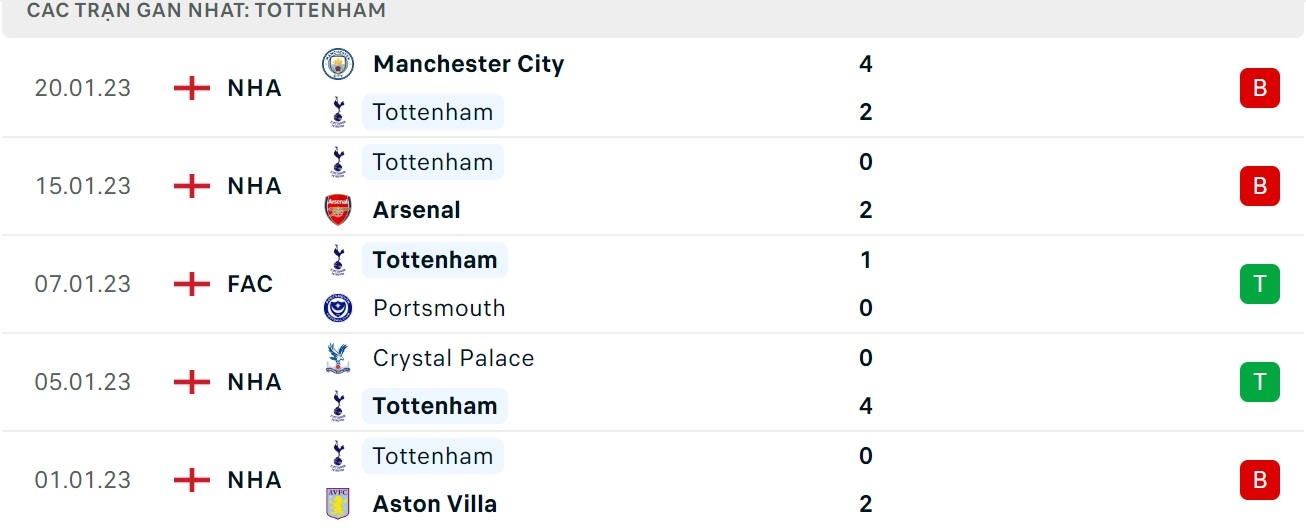The width and height of the screenshot is (1306, 528).
Task: Click Tottenham crest in the 20.01.23 match
Action: pos(338,112)
